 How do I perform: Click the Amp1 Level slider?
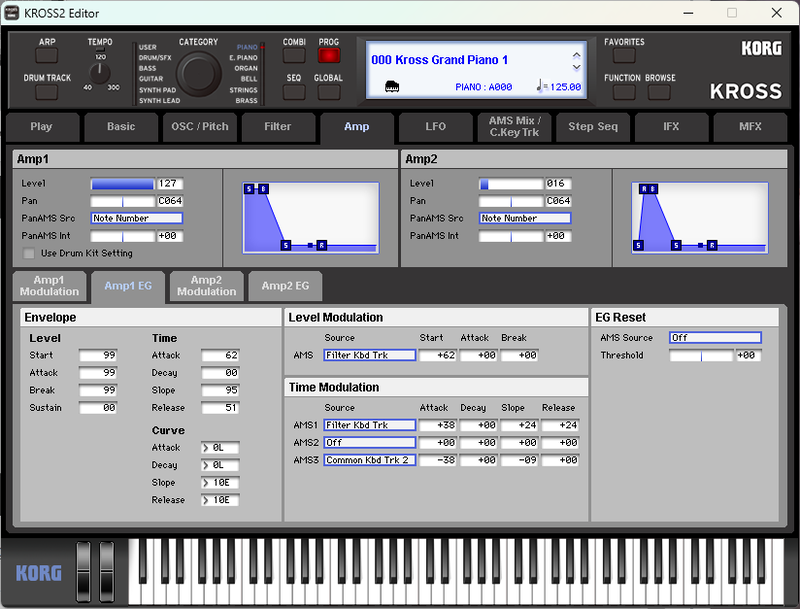coord(122,184)
